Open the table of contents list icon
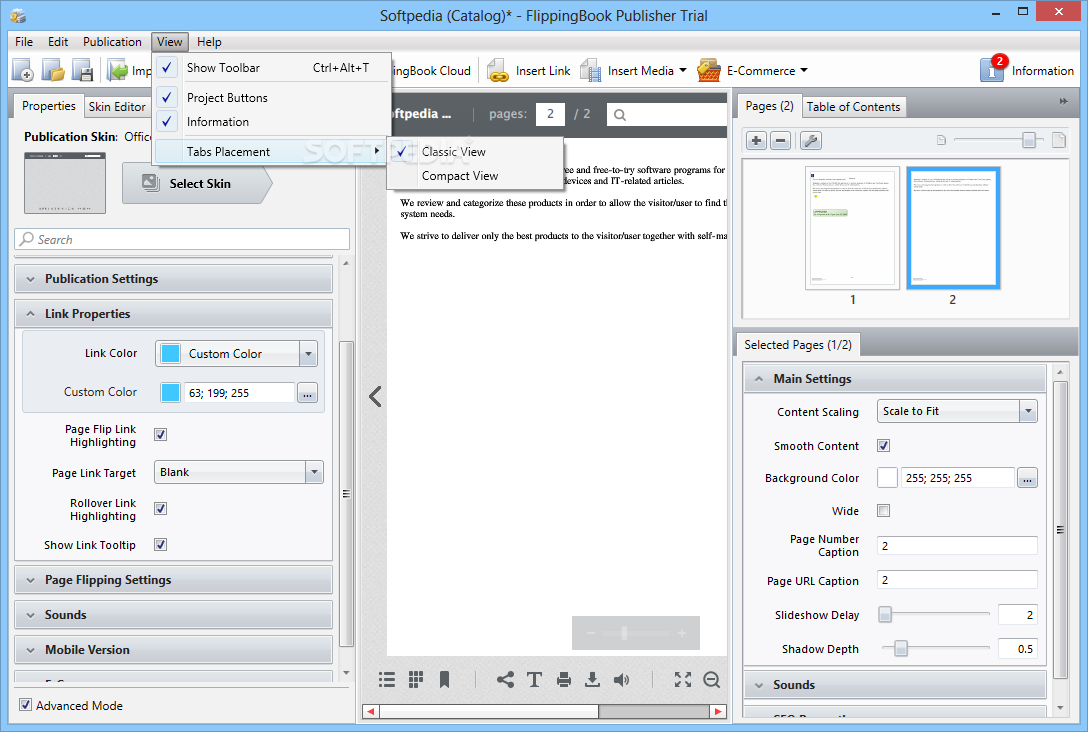 [x=386, y=679]
